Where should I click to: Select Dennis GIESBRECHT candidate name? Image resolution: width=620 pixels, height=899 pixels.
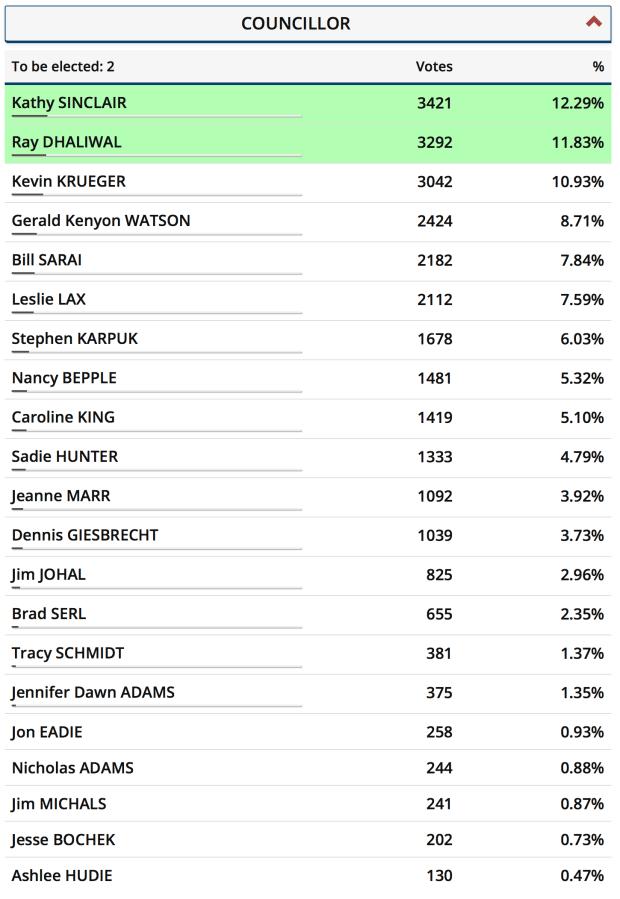coord(84,535)
